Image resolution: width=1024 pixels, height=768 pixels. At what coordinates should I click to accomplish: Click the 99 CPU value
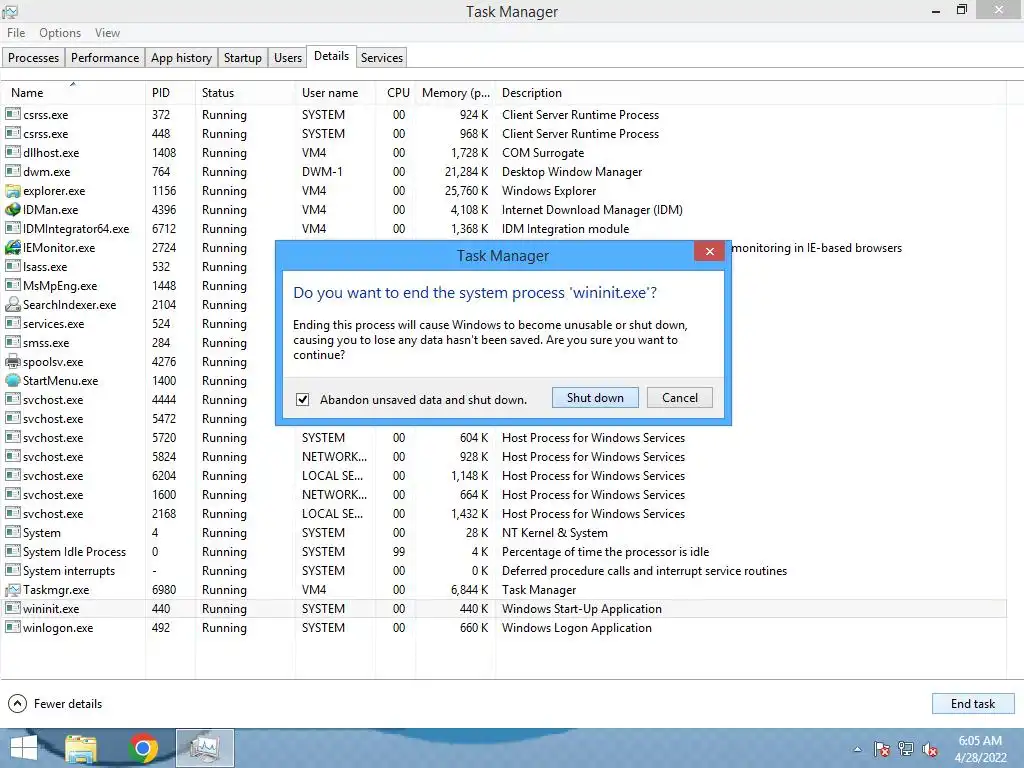pos(399,552)
